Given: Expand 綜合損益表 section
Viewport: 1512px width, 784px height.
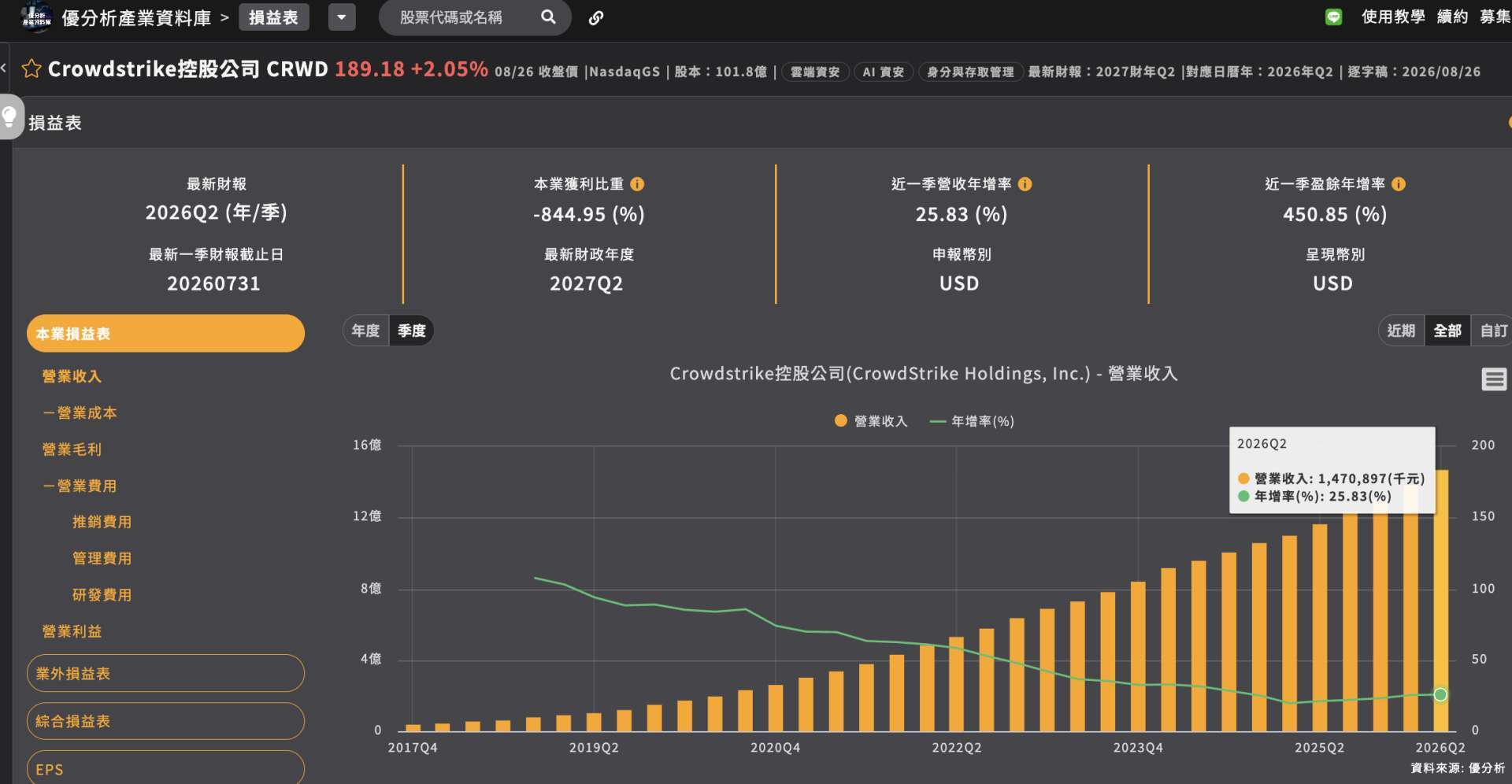Looking at the screenshot, I should pyautogui.click(x=165, y=720).
